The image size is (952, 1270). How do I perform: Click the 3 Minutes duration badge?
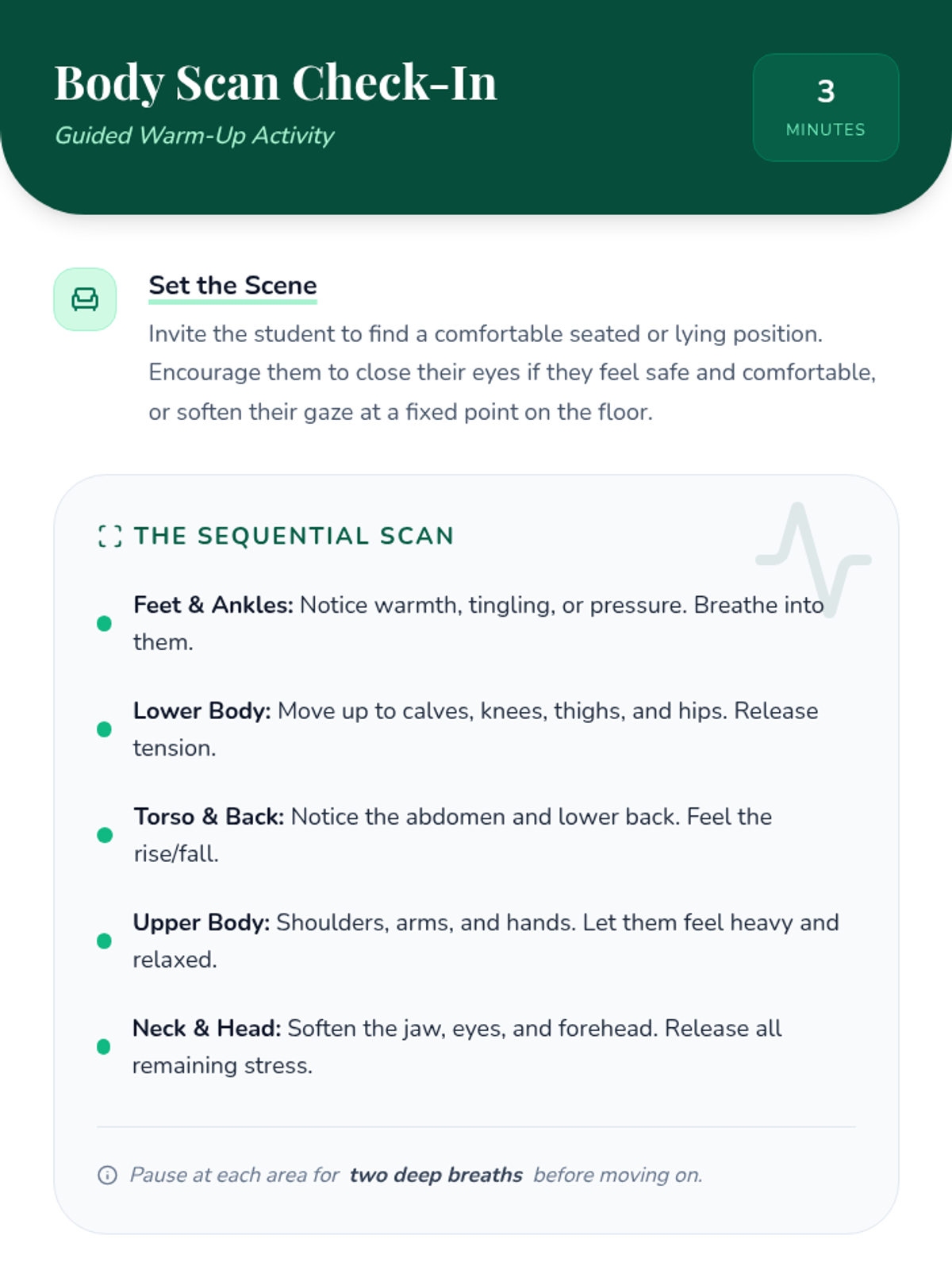tap(826, 107)
